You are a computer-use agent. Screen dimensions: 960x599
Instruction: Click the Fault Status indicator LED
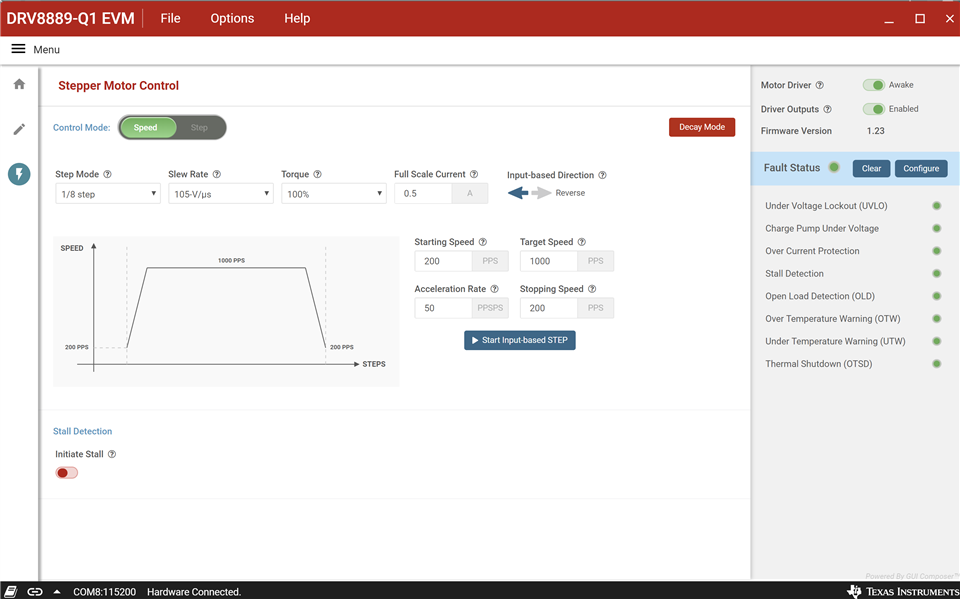point(833,167)
